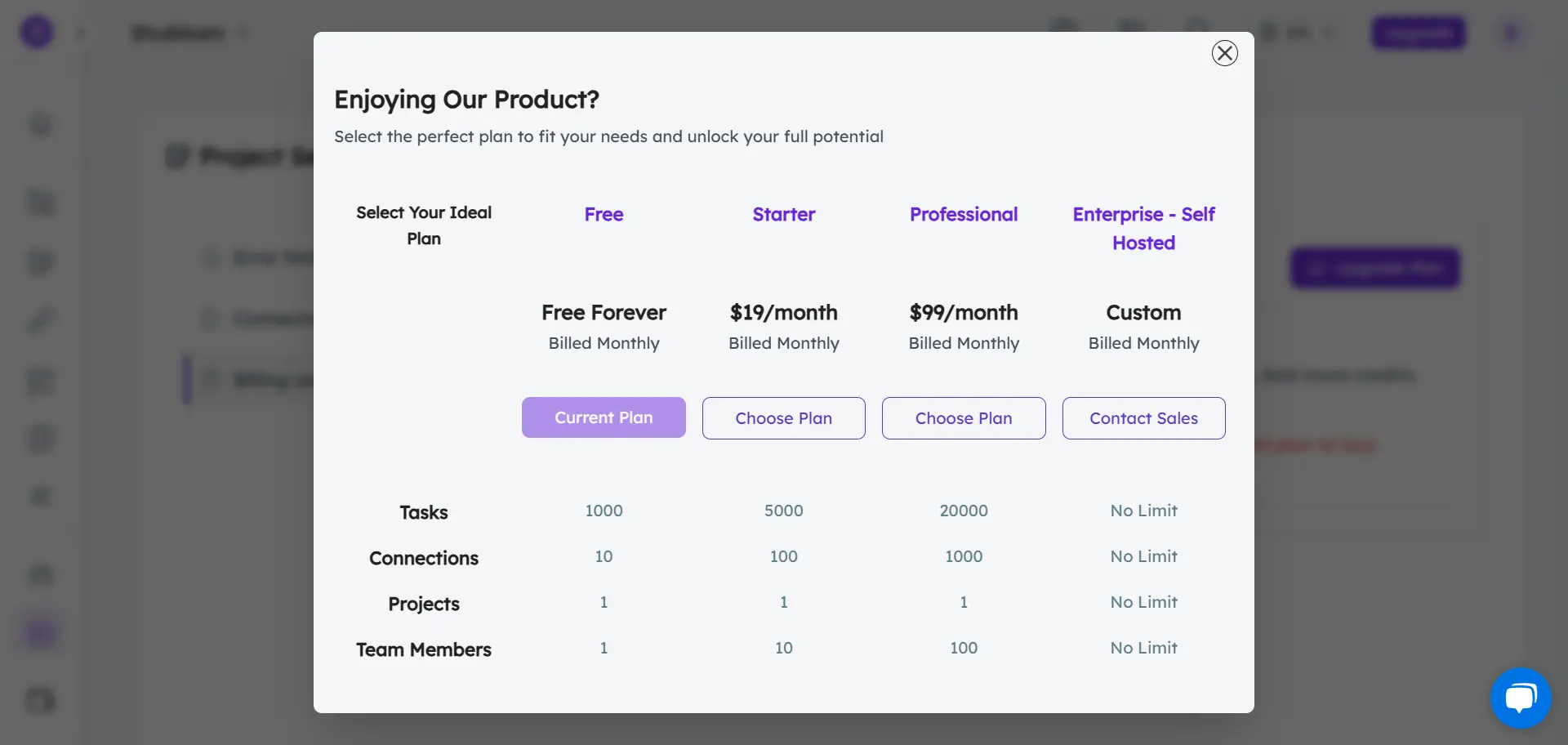Screen dimensions: 1568x745
Task: Click the bottom-most icon in left sidebar
Action: (40, 700)
